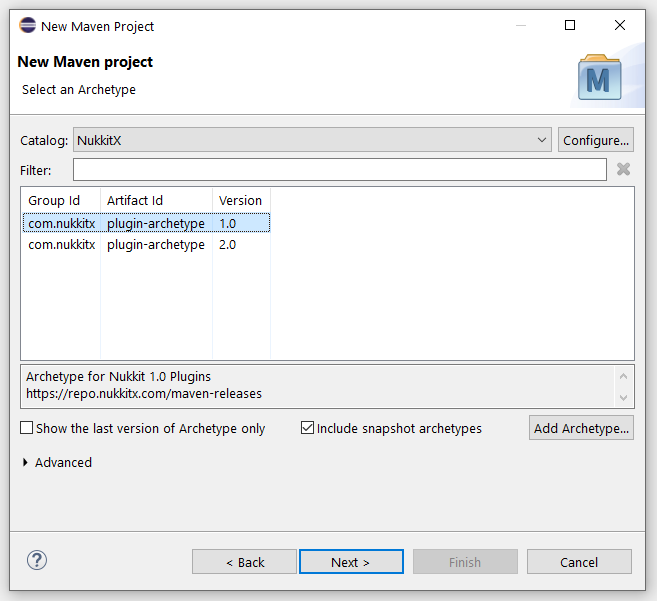Screen dimensions: 657x601
Task: Focus the Filter text field
Action: 339,170
